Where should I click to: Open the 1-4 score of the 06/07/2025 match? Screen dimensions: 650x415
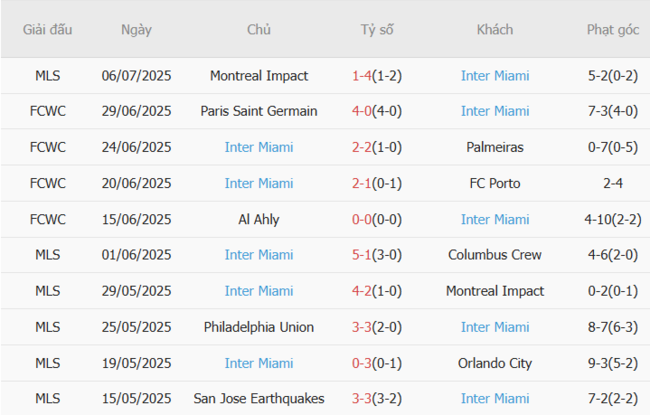click(363, 76)
